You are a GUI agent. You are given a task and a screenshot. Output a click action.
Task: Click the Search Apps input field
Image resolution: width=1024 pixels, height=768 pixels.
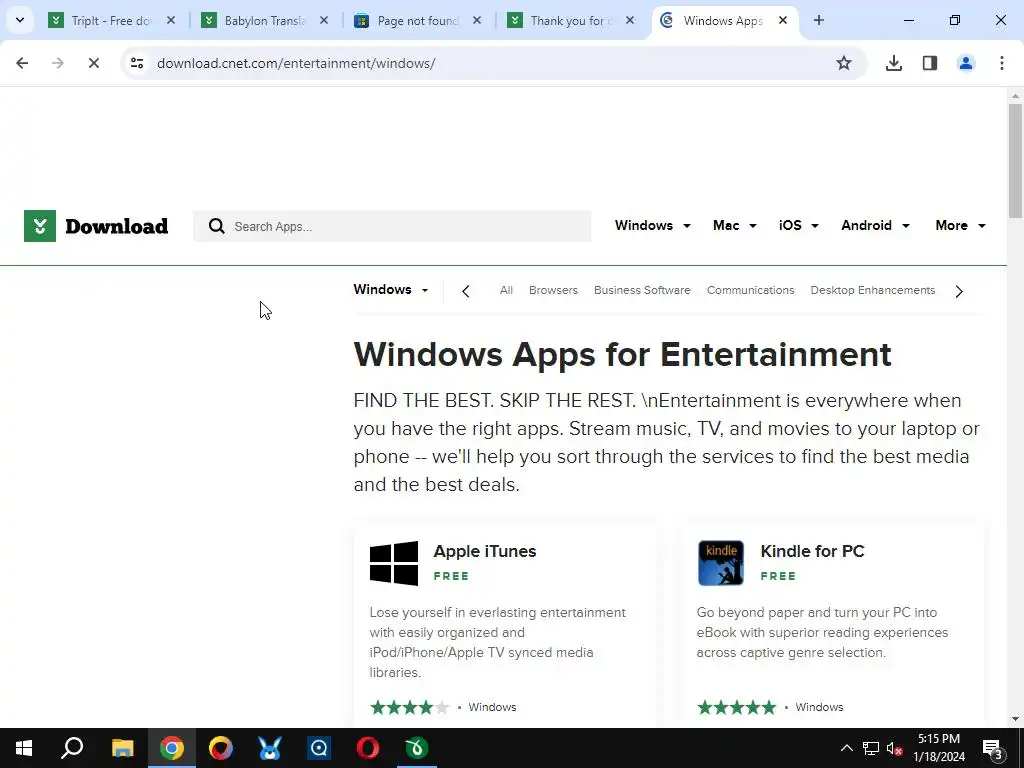[x=392, y=226]
